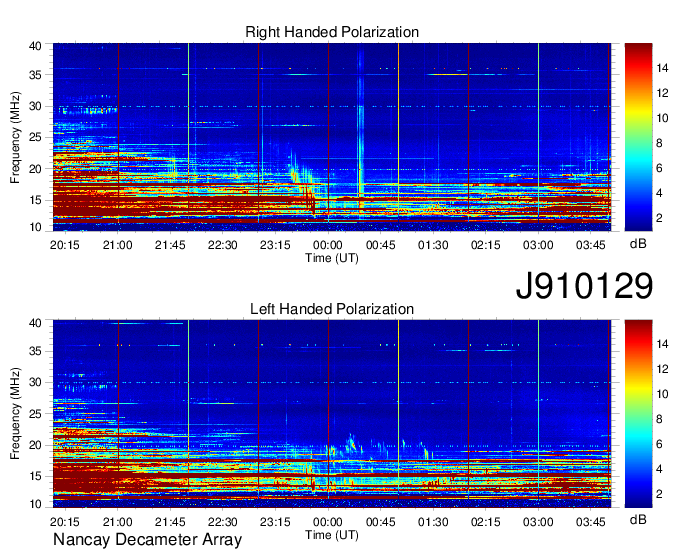Image resolution: width=680 pixels, height=552 pixels.
Task: Click 22:30 time tick on Right Handed plot
Action: 222,245
